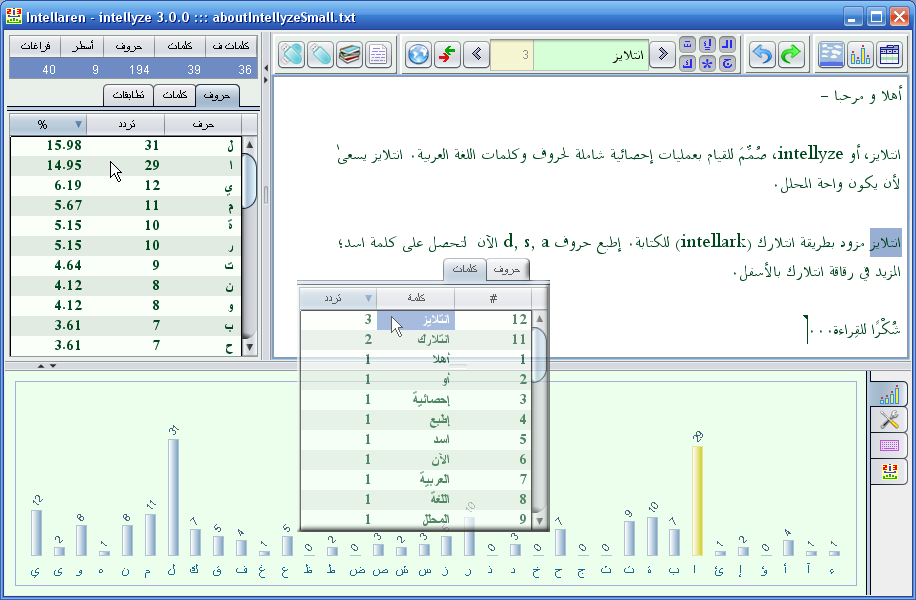Select the letter ل row showing 15.98
Viewport: 916px width, 600px height.
tap(126, 145)
